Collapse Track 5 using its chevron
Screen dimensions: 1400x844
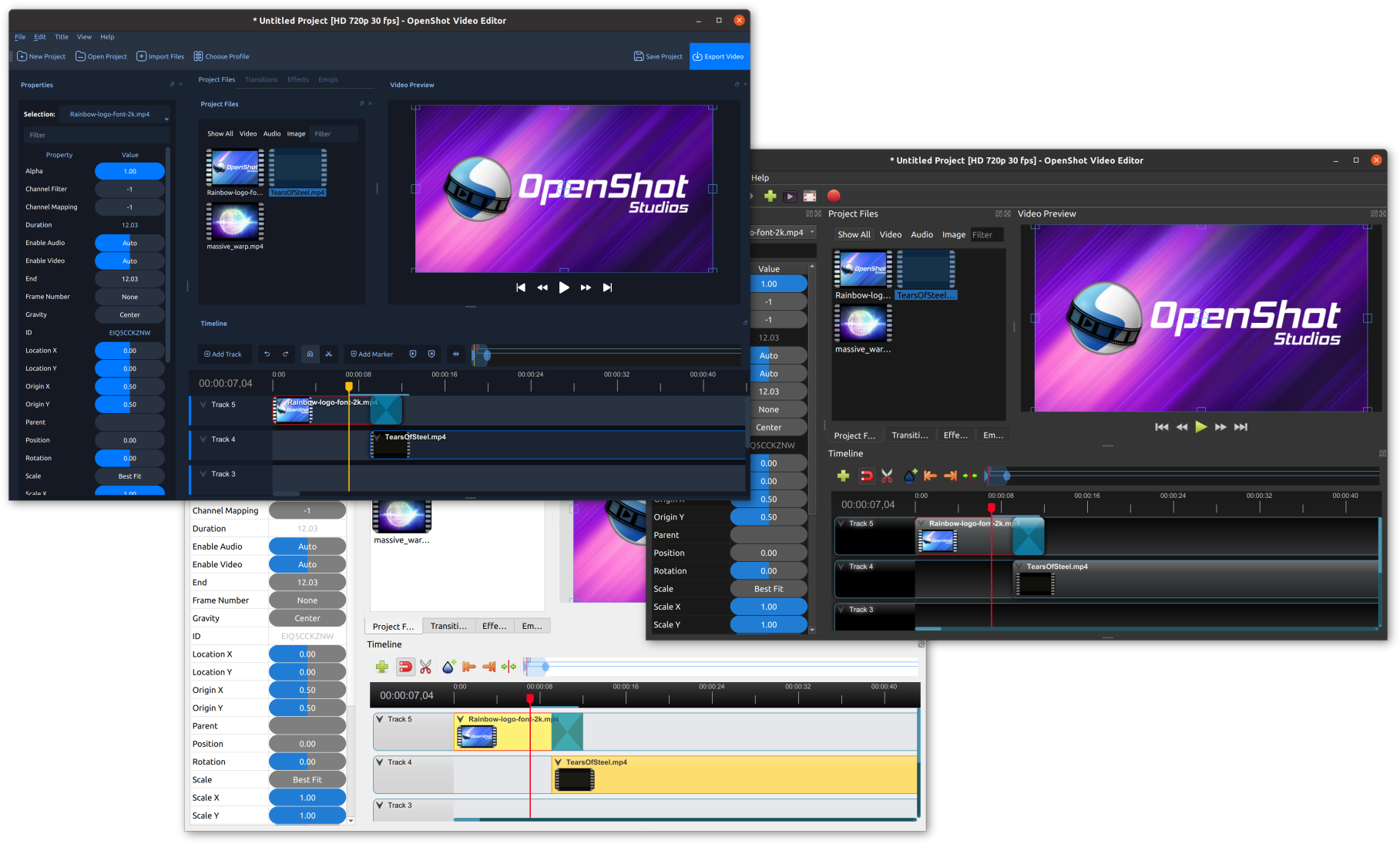click(x=202, y=404)
